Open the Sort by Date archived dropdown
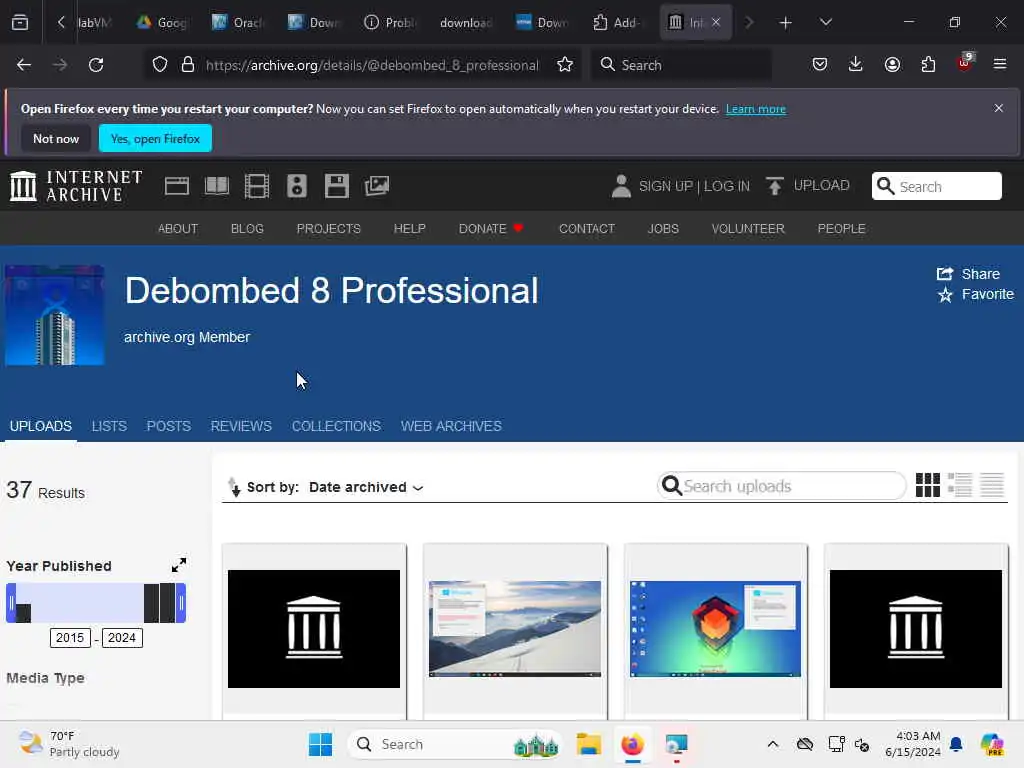The image size is (1024, 768). point(366,487)
